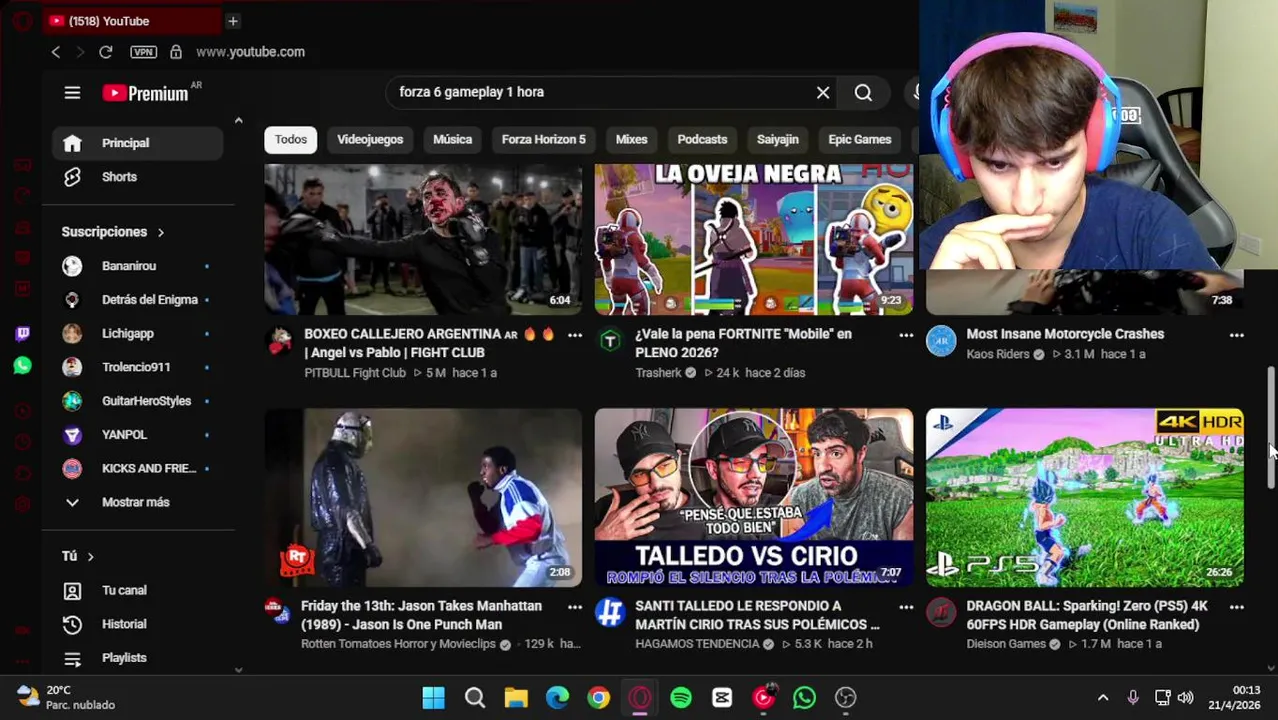Open WhatsApp in Opera sidebar
This screenshot has height=720, width=1278.
coord(22,366)
